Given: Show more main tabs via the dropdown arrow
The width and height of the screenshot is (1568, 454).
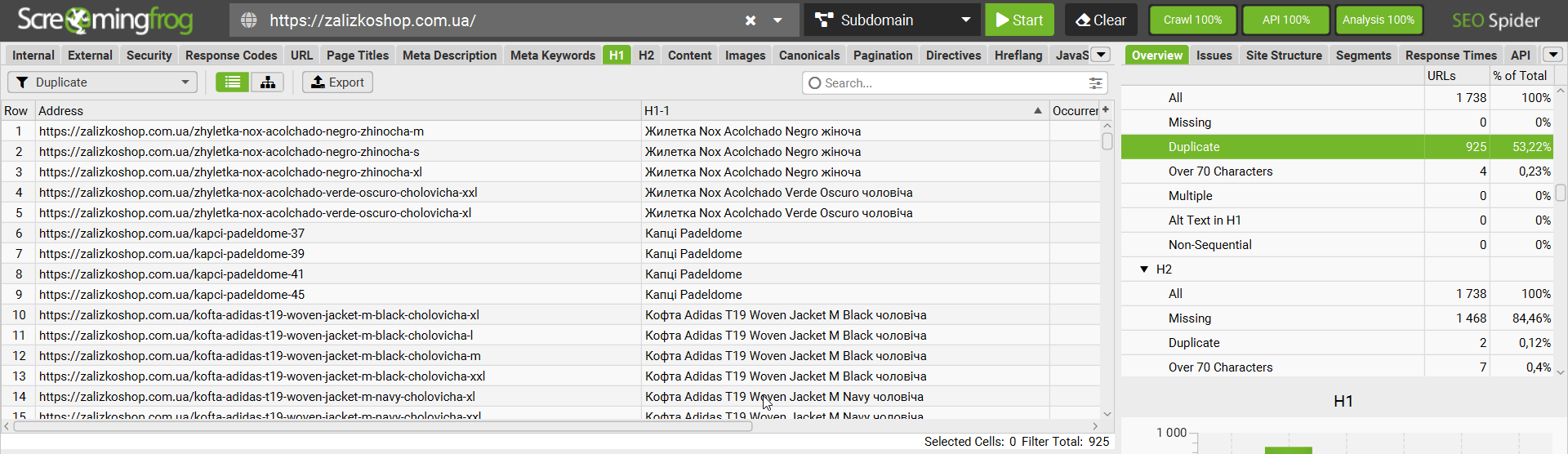Looking at the screenshot, I should point(1101,55).
